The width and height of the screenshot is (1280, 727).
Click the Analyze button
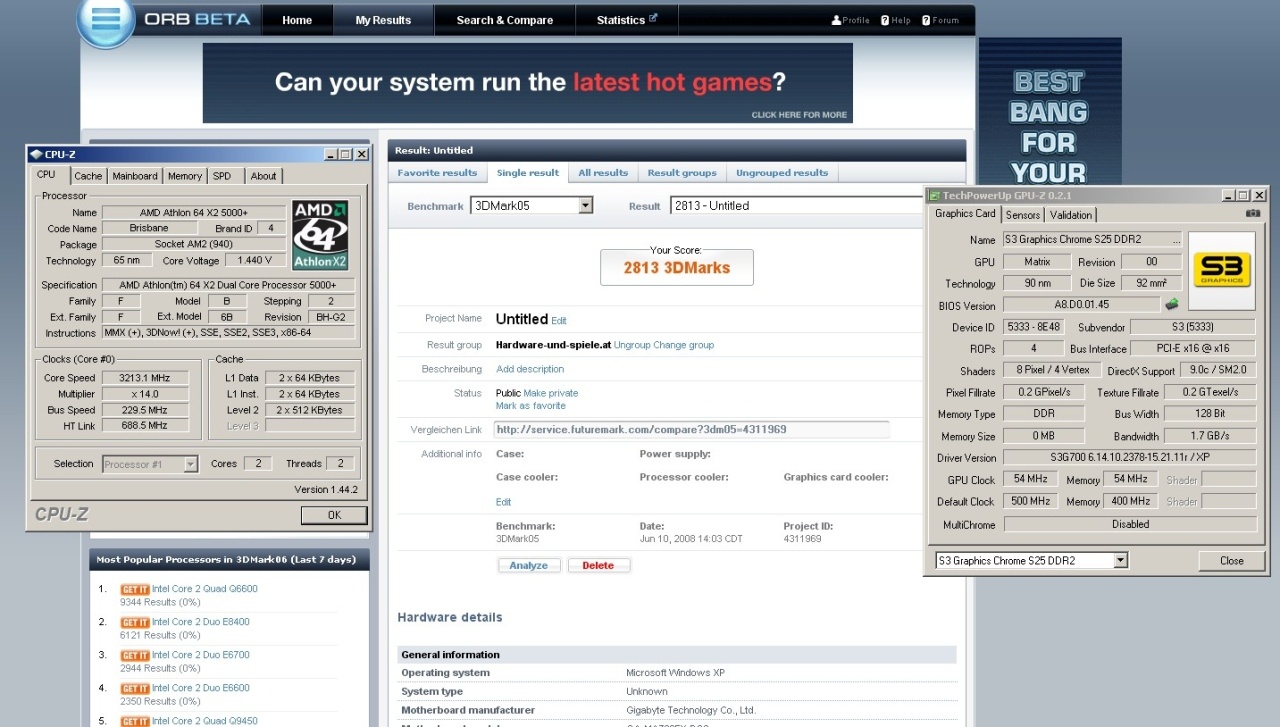[528, 565]
